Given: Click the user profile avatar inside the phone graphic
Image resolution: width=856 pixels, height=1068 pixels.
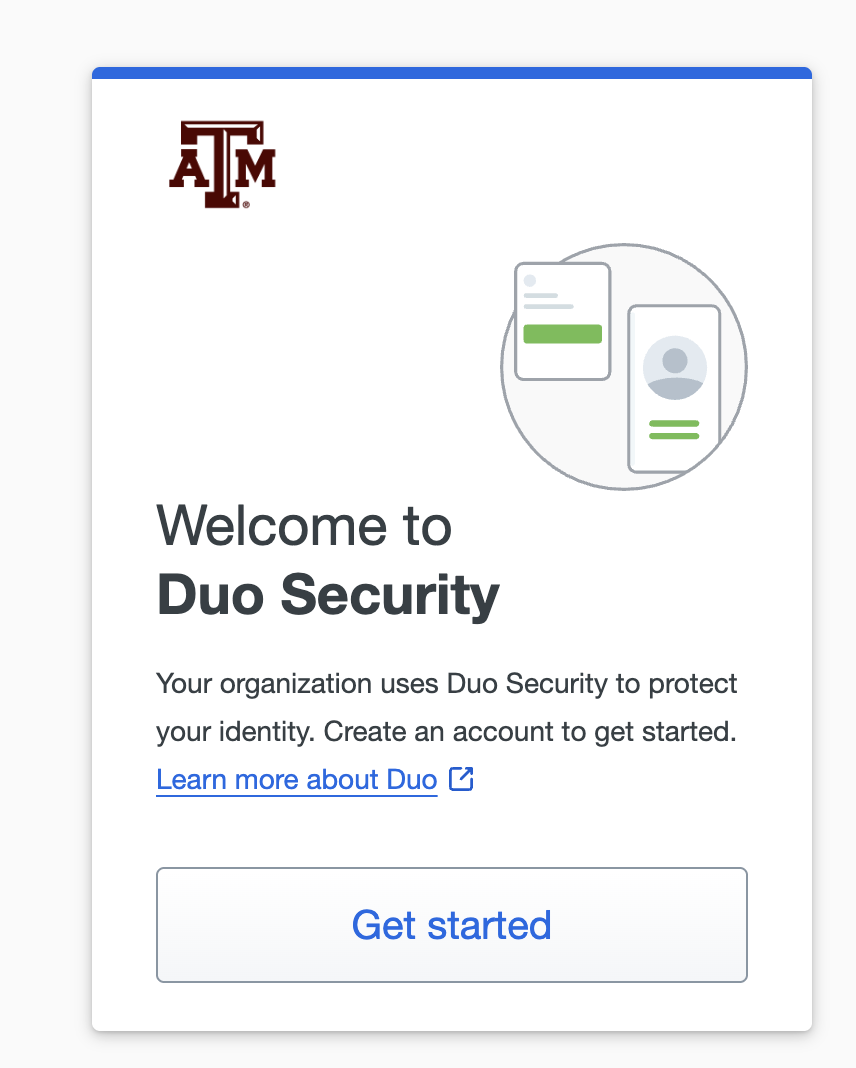Looking at the screenshot, I should point(673,368).
